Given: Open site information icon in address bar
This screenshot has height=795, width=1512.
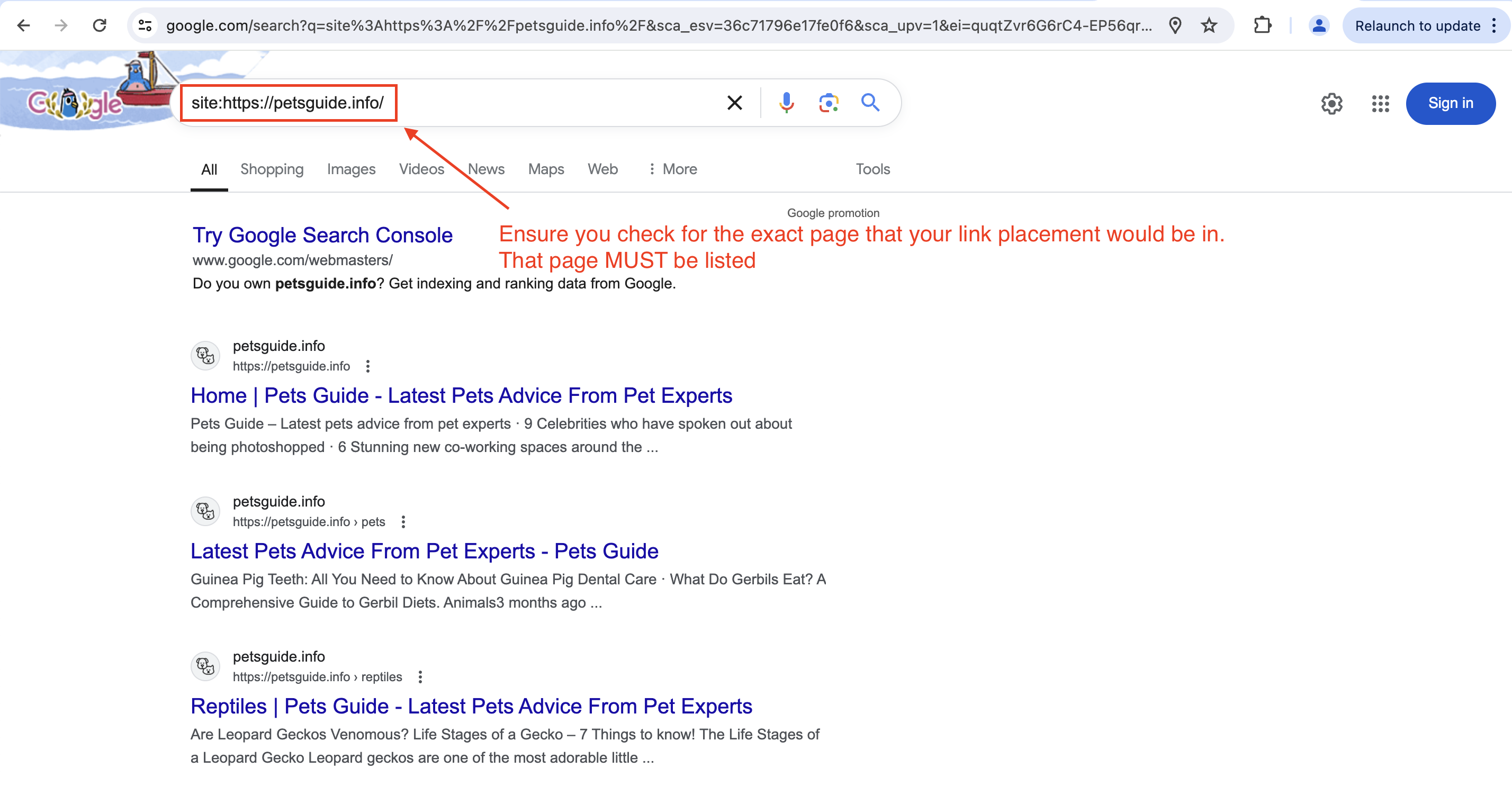Looking at the screenshot, I should click(145, 25).
